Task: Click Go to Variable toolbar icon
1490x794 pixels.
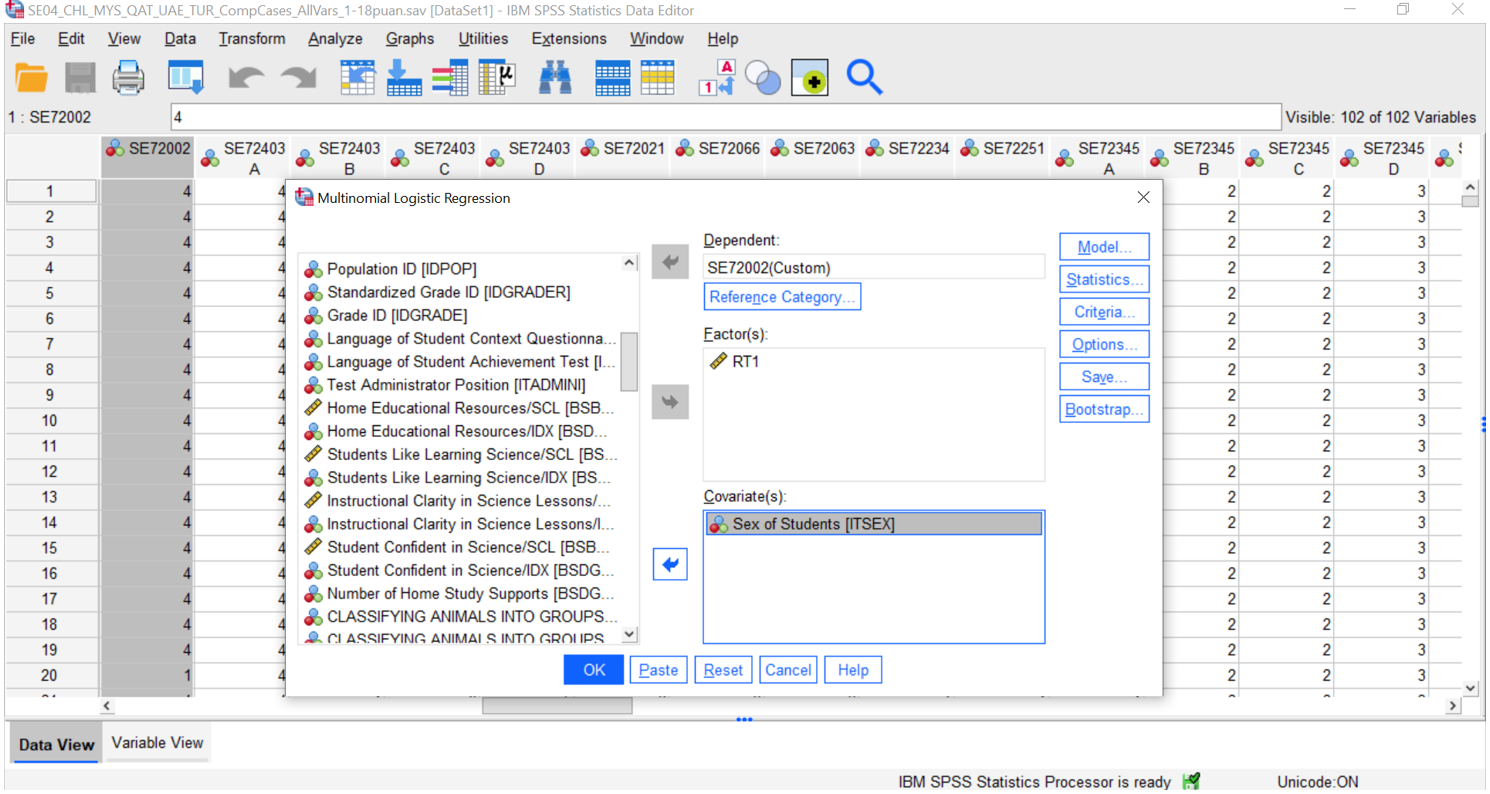Action: tap(404, 78)
